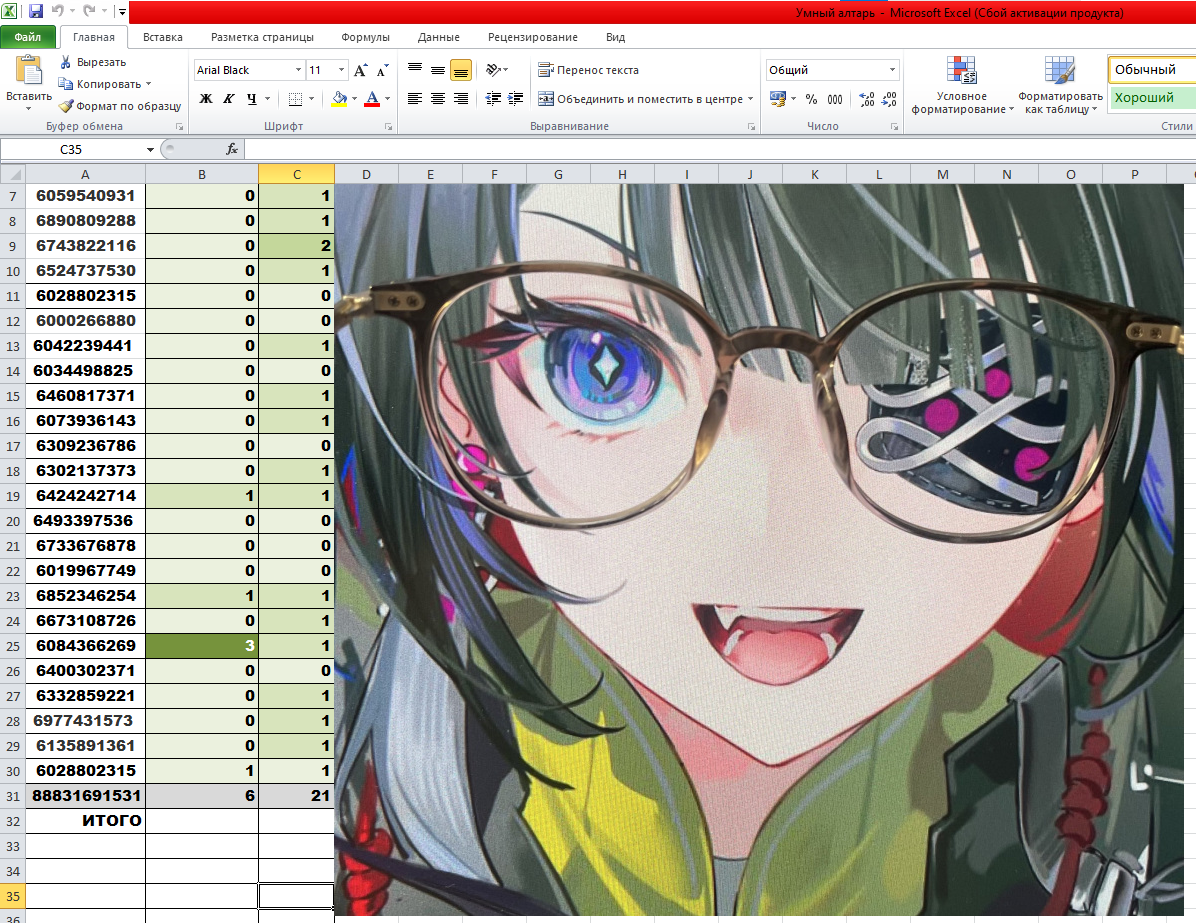This screenshot has height=923, width=1196.
Task: Open Шрифт group dialog launcher
Action: (x=388, y=127)
